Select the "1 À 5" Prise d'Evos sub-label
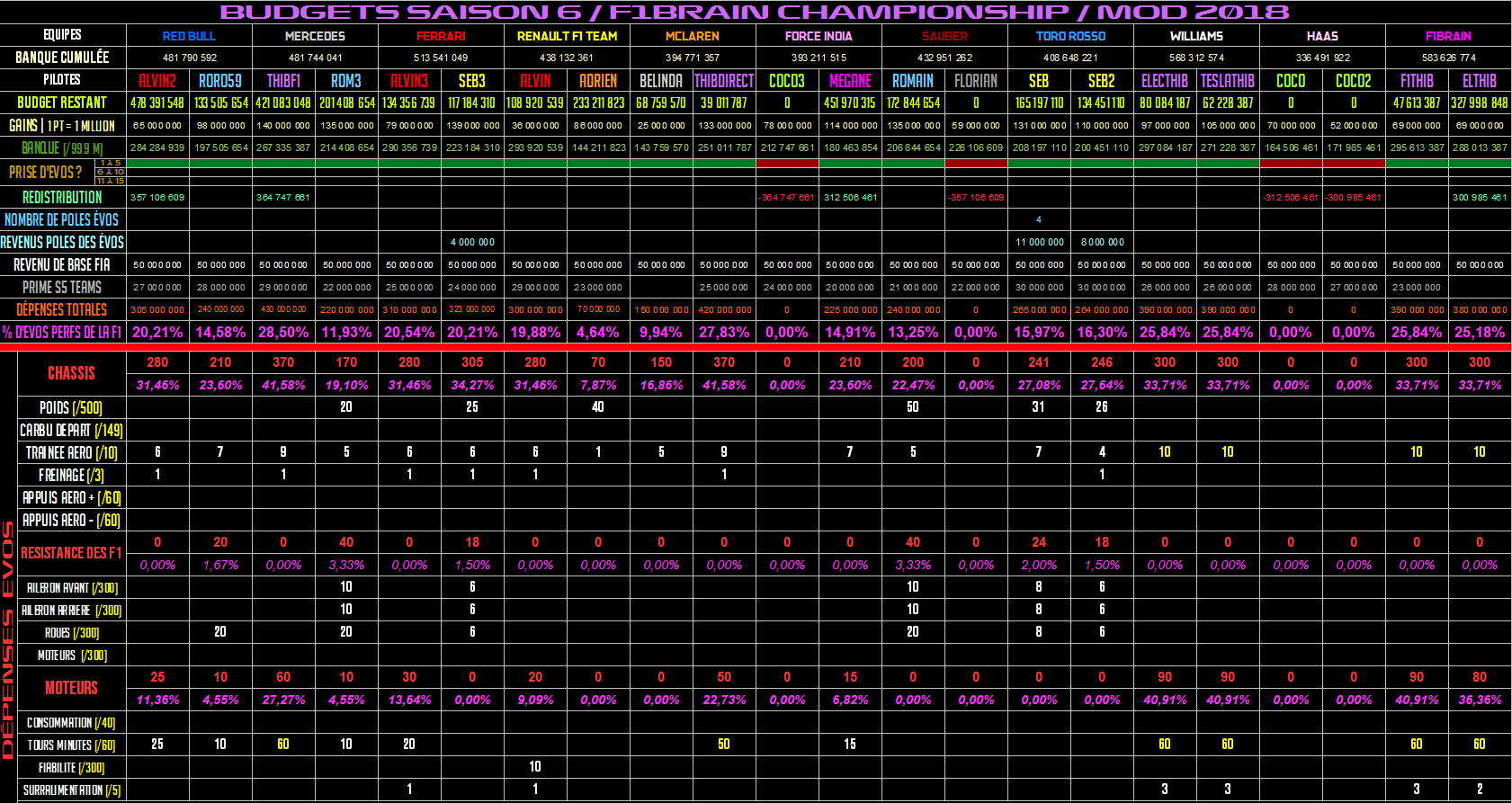The image size is (1512, 803). (111, 163)
